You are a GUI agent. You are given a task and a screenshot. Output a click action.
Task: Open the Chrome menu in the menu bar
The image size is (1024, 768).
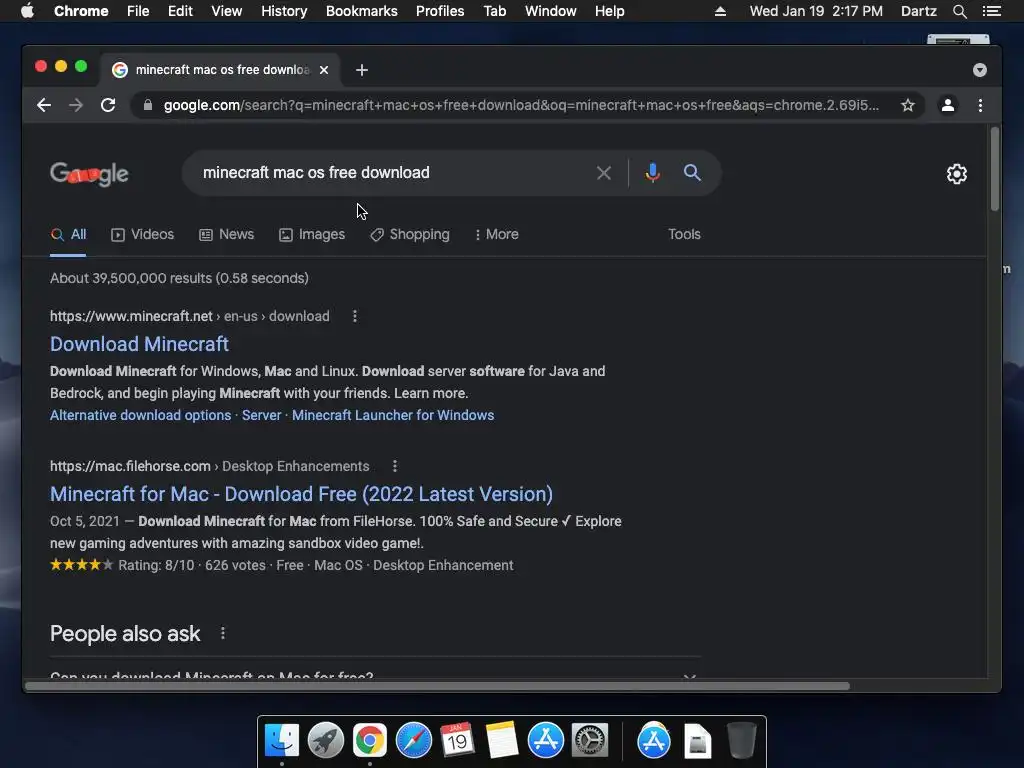(81, 11)
